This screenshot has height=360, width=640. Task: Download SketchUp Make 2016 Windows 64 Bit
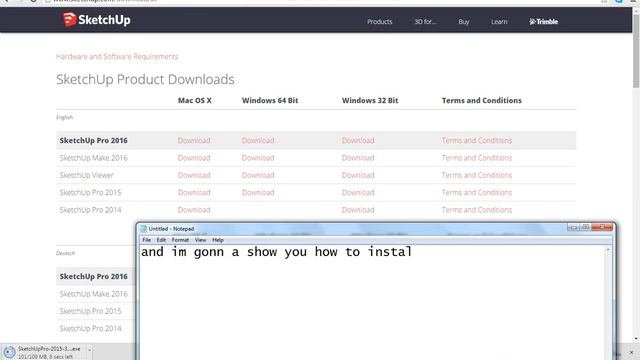click(x=258, y=158)
